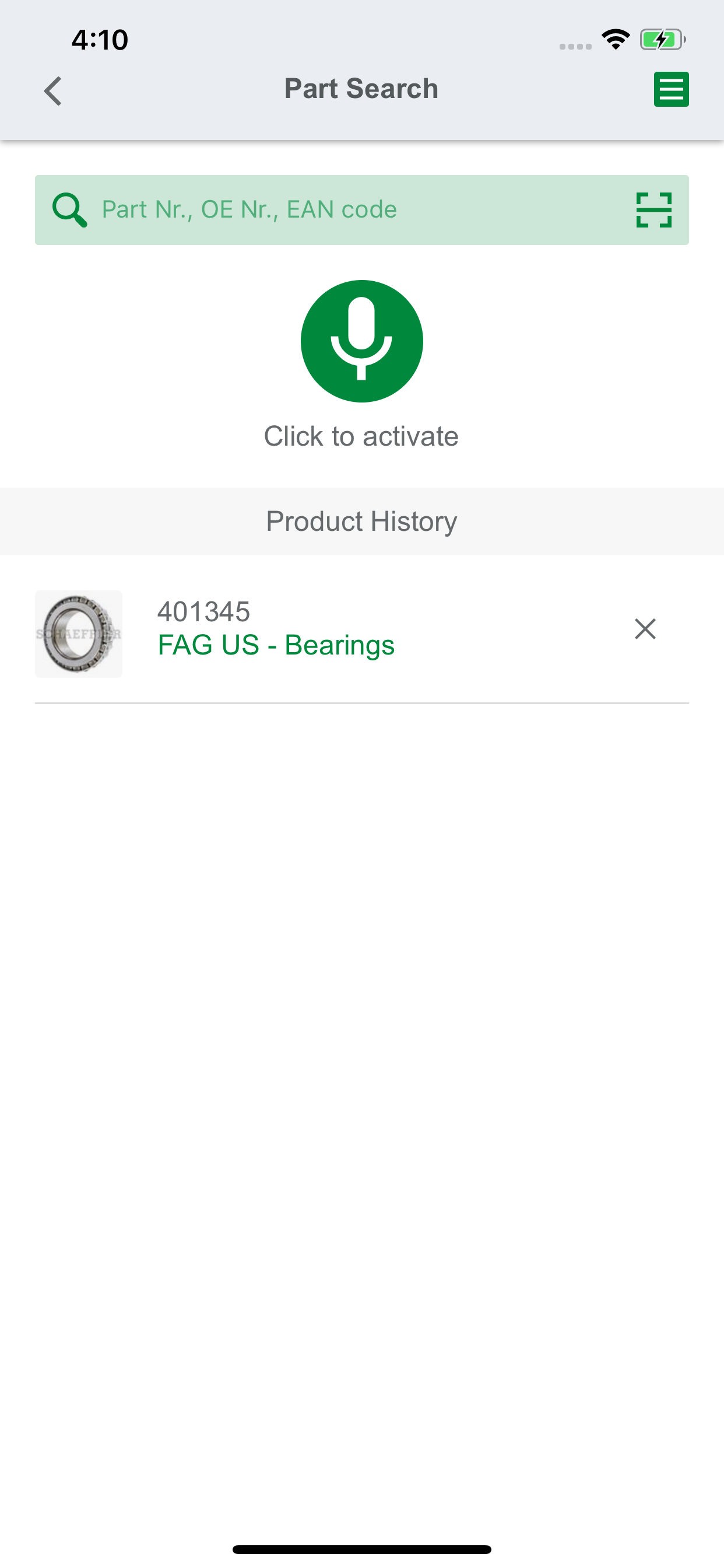724x1568 pixels.
Task: Tap the home indicator bar
Action: point(361,1549)
